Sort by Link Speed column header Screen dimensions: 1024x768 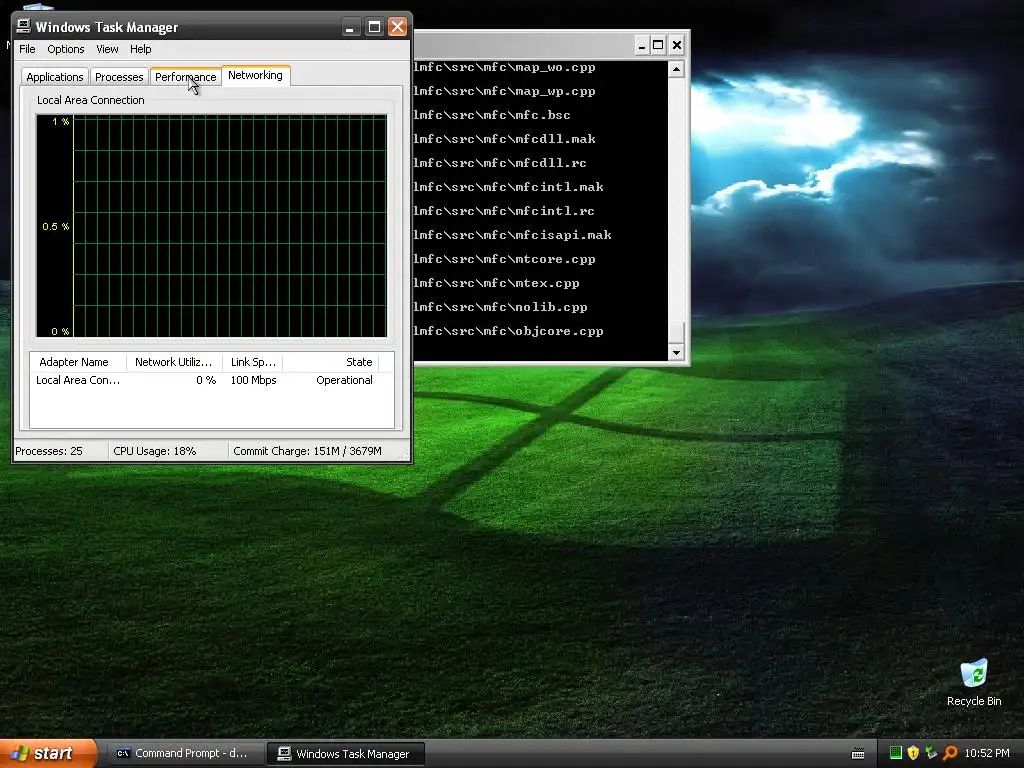tap(253, 362)
